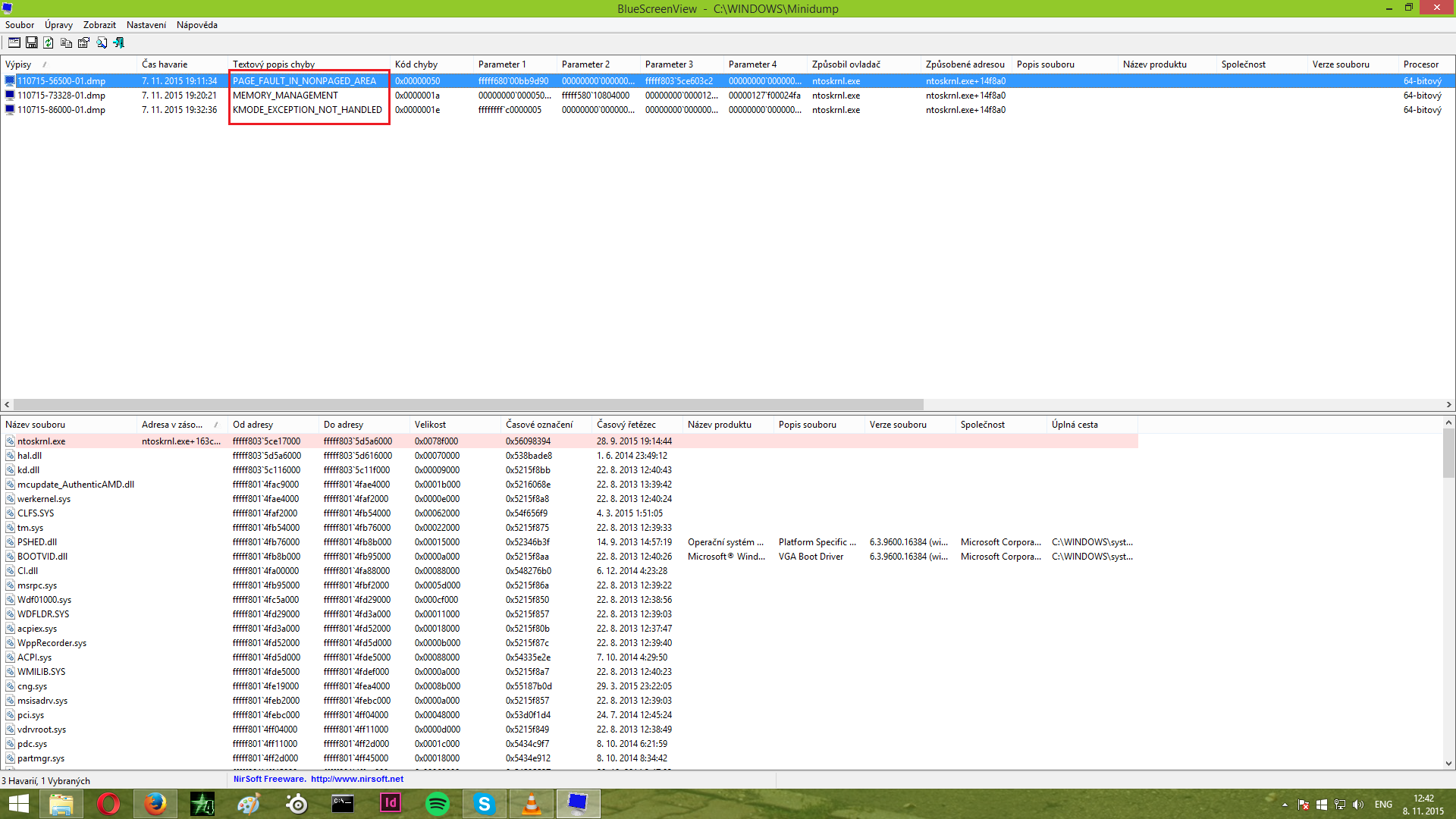Launch Firefox from the taskbar
The image size is (1456, 819).
pos(155,804)
